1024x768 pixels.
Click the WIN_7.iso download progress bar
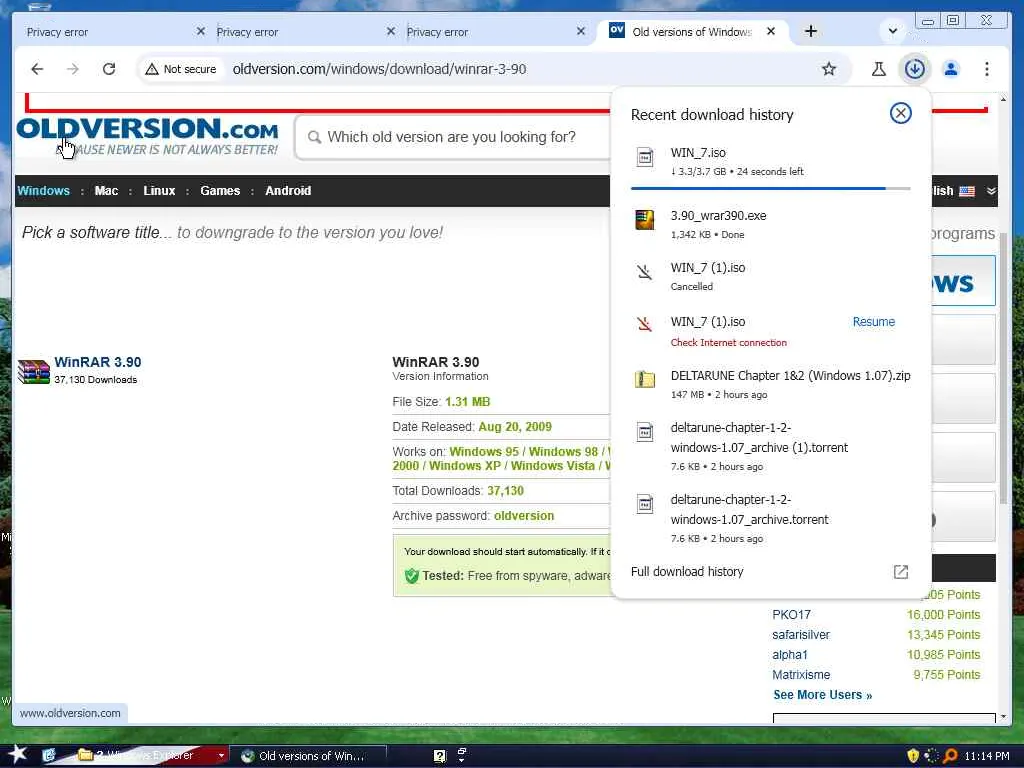coord(771,189)
